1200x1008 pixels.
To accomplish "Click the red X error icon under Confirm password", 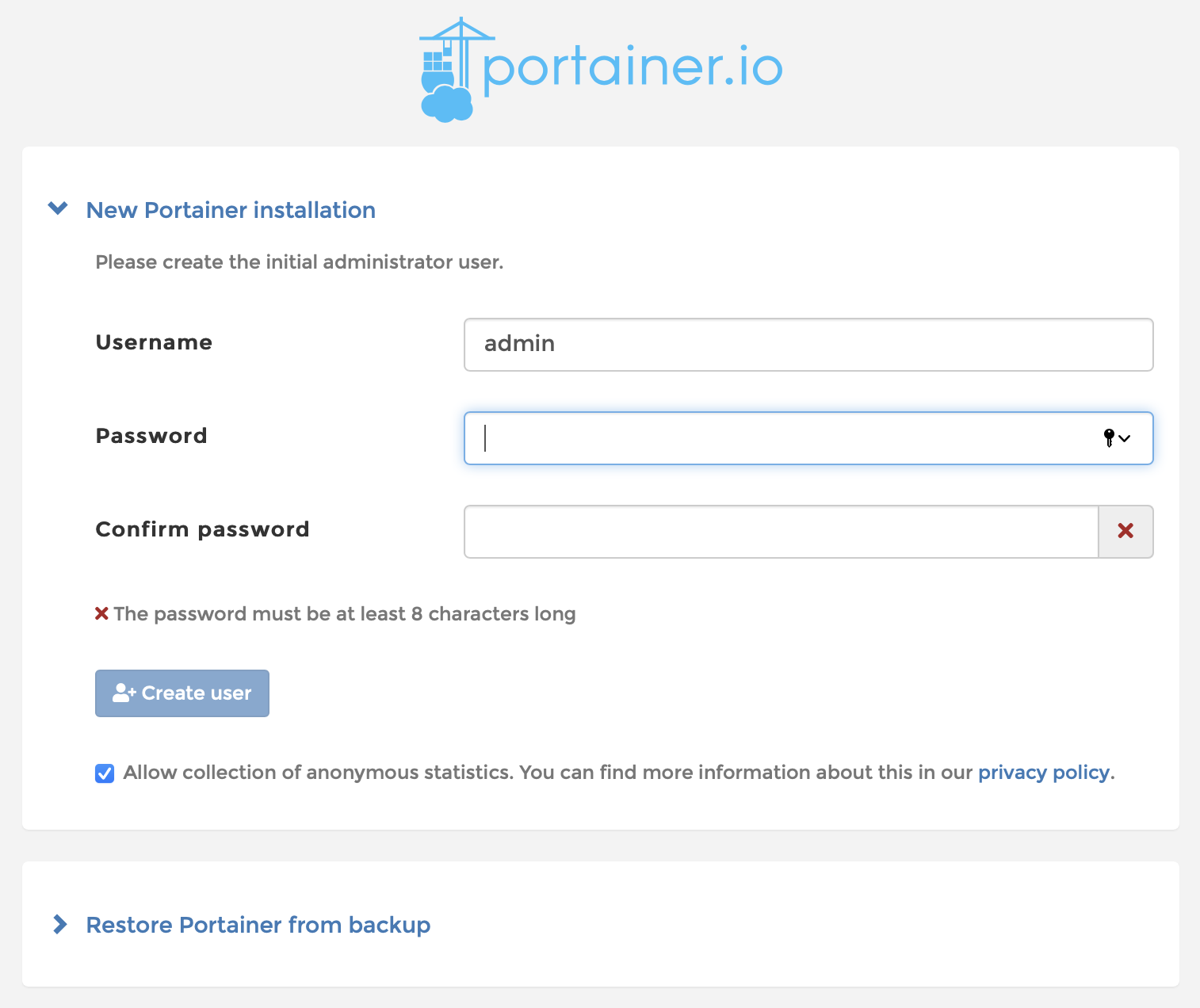I will click(102, 612).
